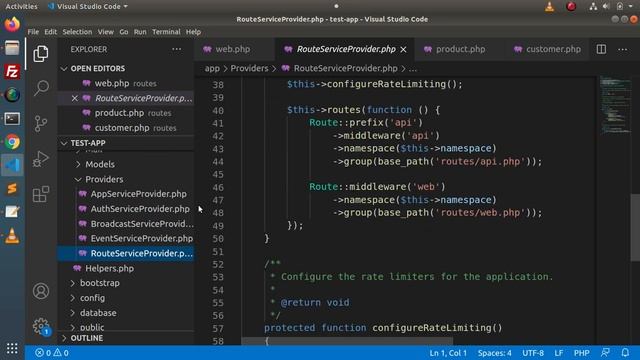The width and height of the screenshot is (640, 360).
Task: Click the Split Editor Right icon
Action: [601, 49]
